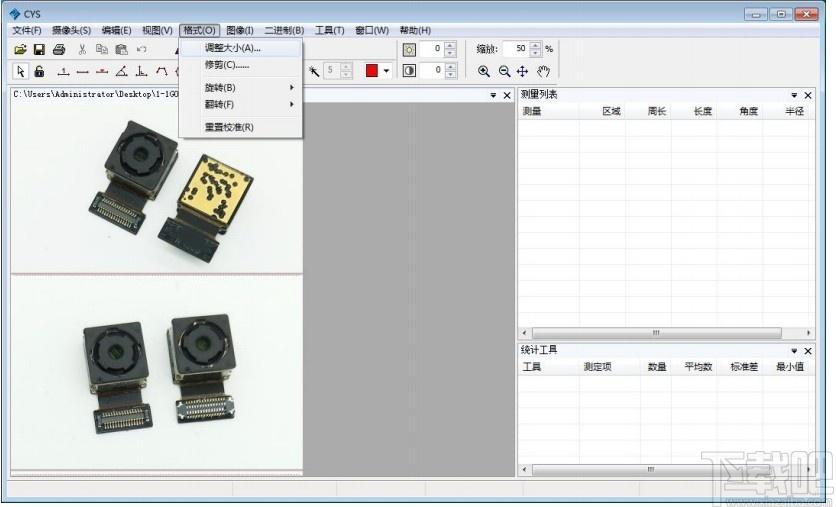Click the print icon
Viewport: 836px width, 507px height.
(59, 50)
